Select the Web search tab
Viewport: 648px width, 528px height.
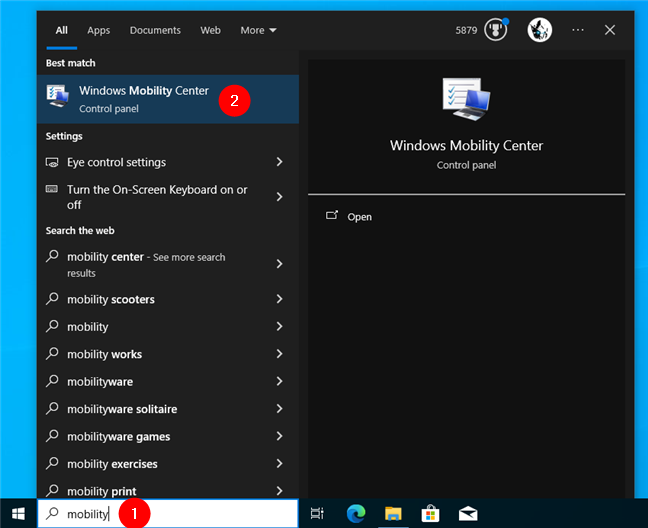(210, 31)
